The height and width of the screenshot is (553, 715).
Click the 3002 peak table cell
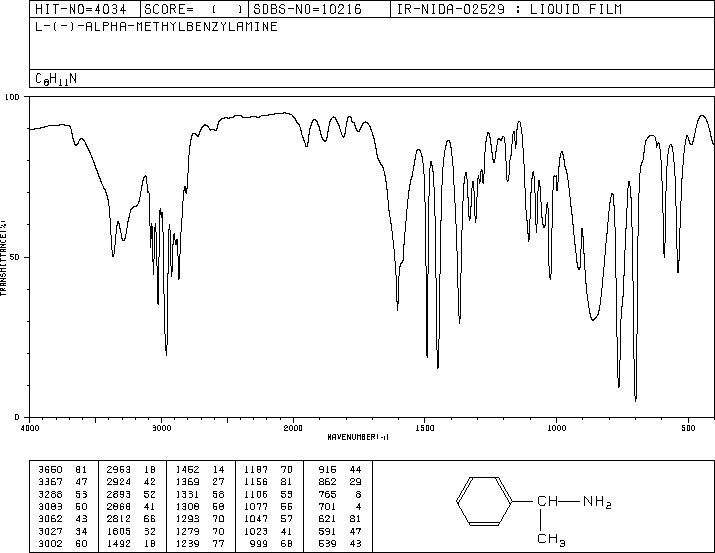pos(50,544)
